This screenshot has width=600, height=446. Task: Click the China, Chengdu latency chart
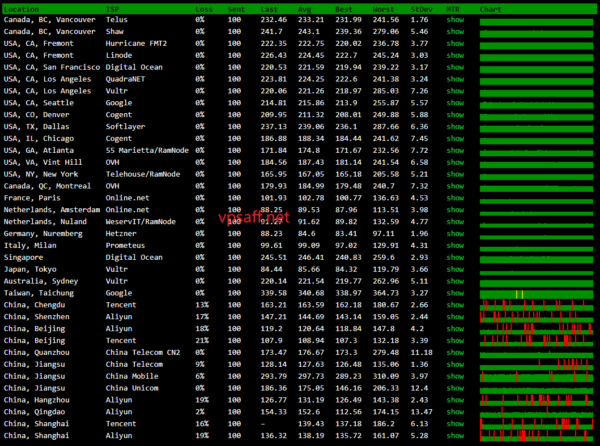pos(536,305)
